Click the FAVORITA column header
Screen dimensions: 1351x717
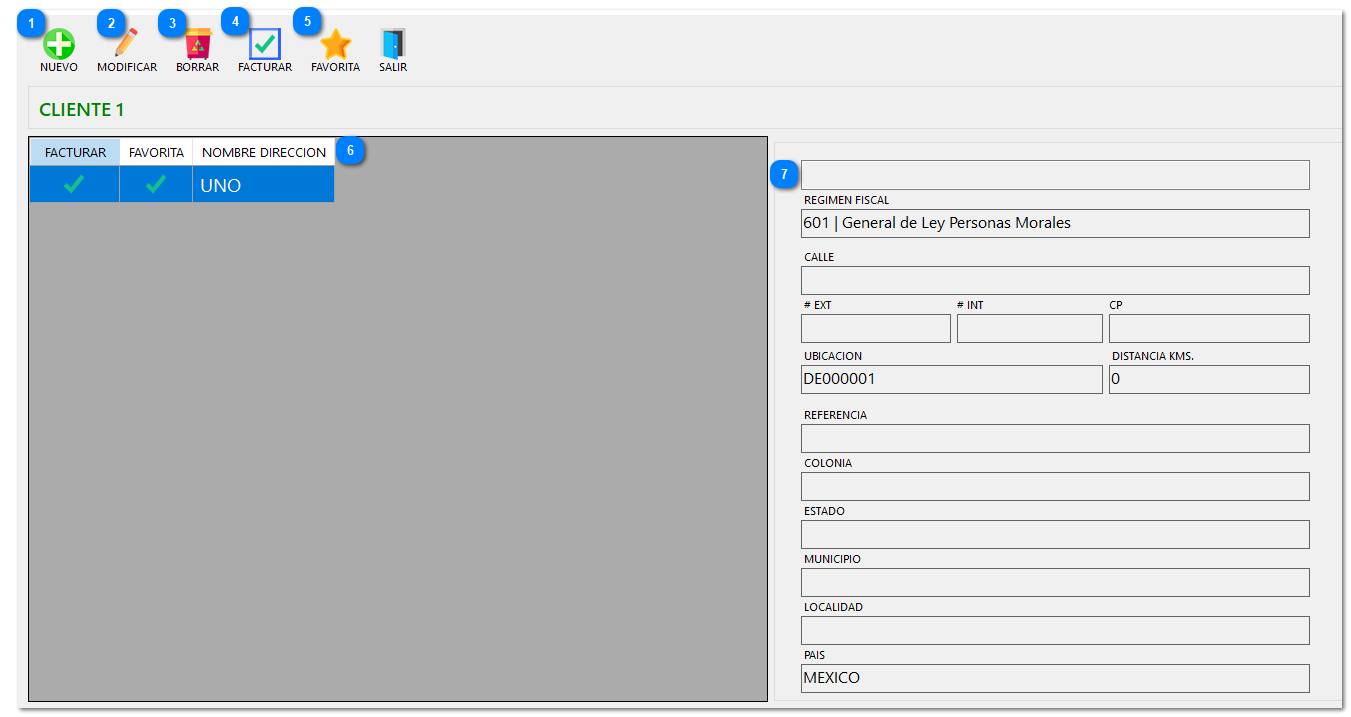tap(156, 152)
